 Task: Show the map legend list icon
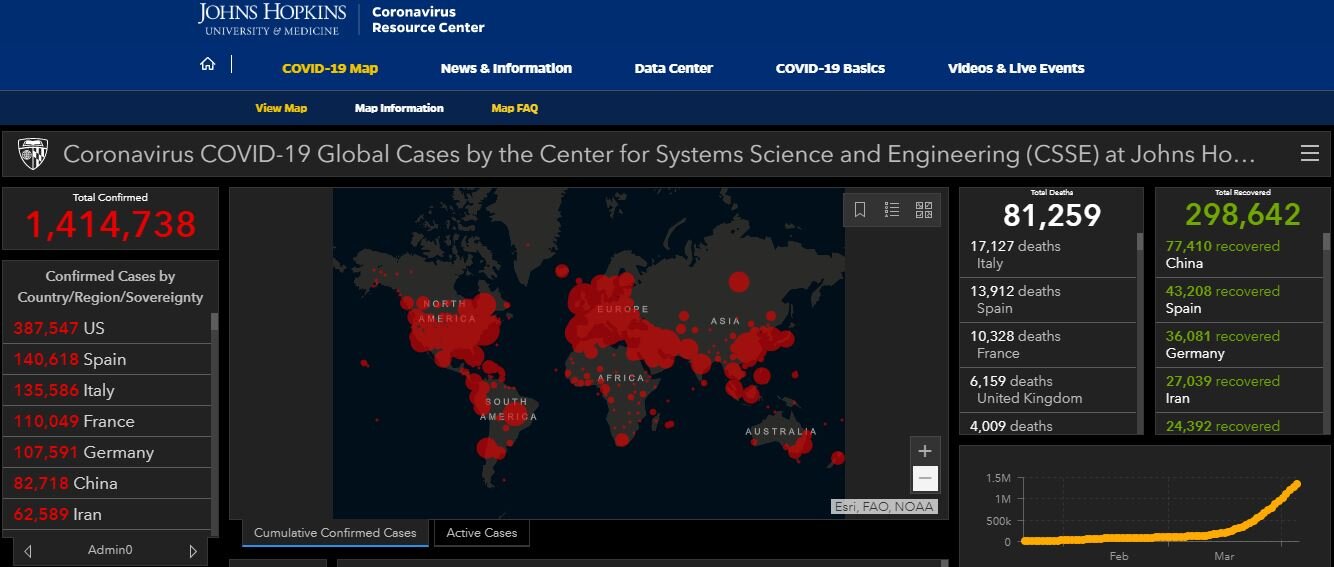pos(892,210)
